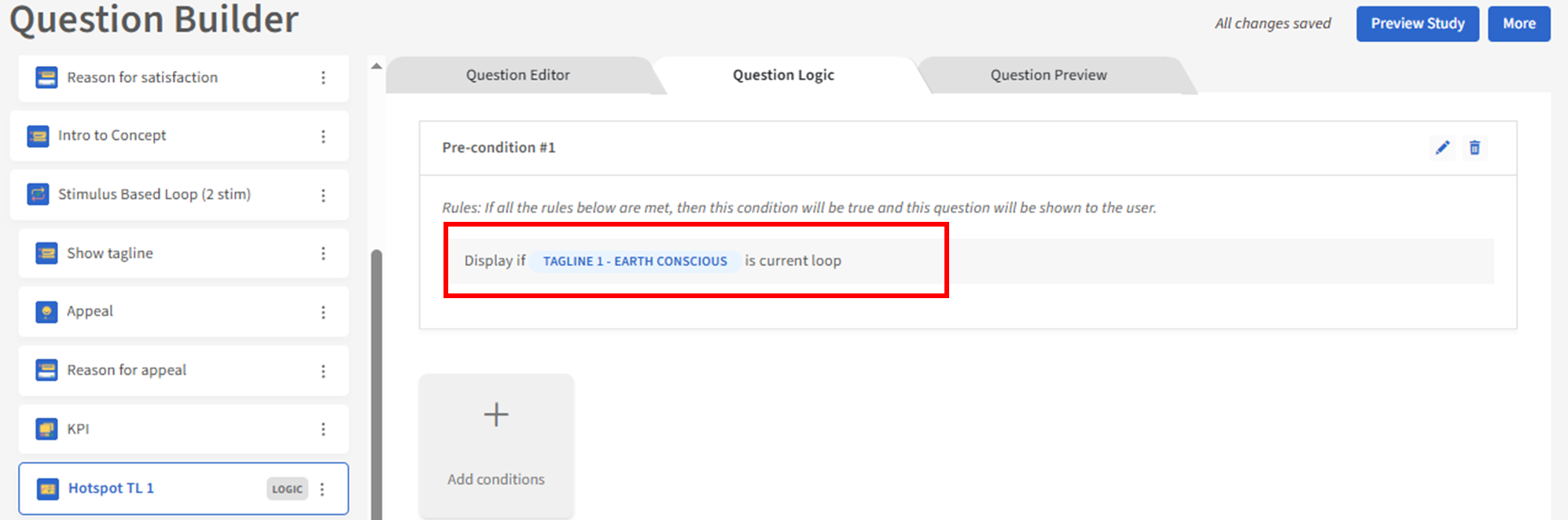
Task: Click the plus icon to add conditions
Action: point(496,415)
